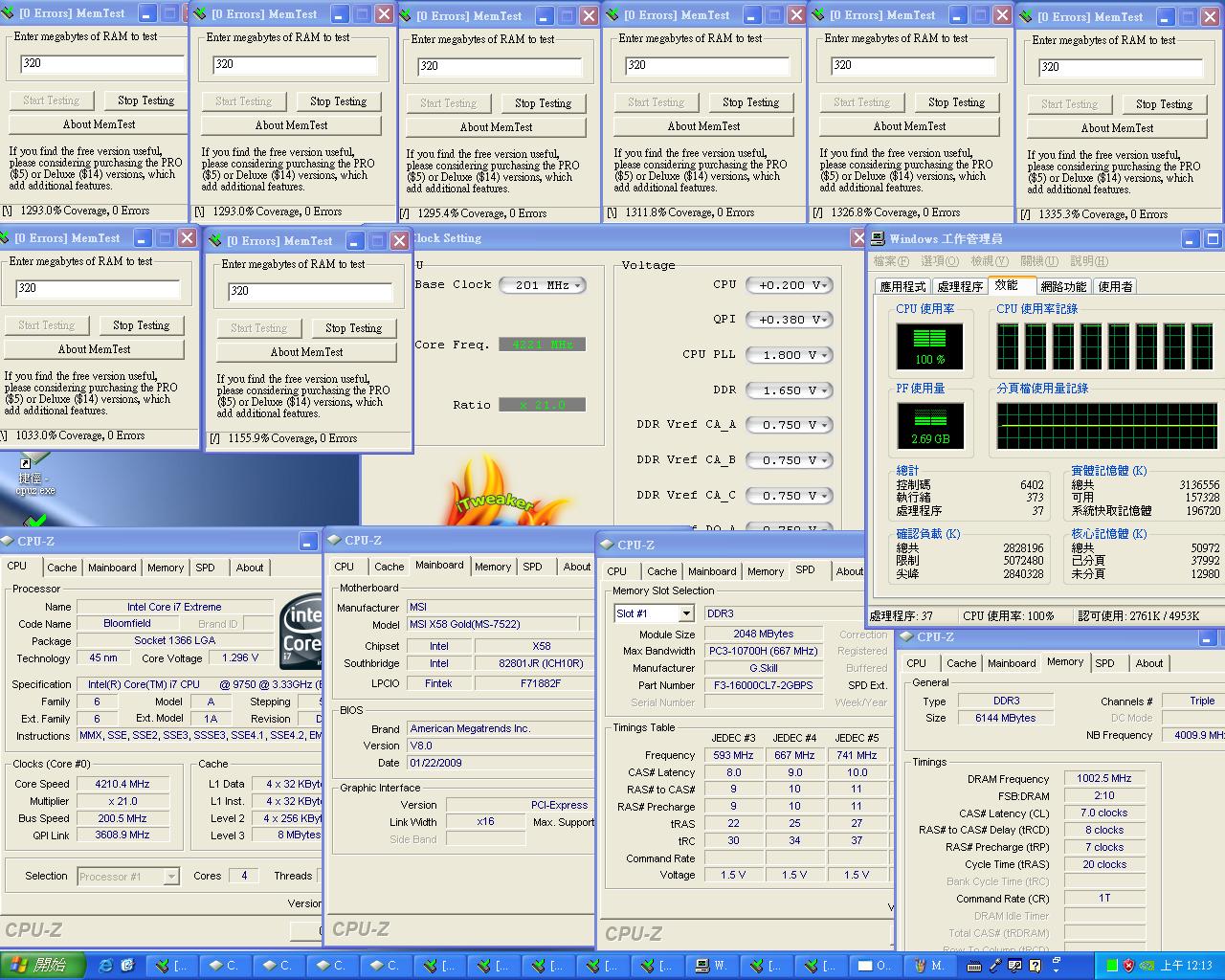Switch to the 處理程序 tab in Task Manager

[964, 285]
